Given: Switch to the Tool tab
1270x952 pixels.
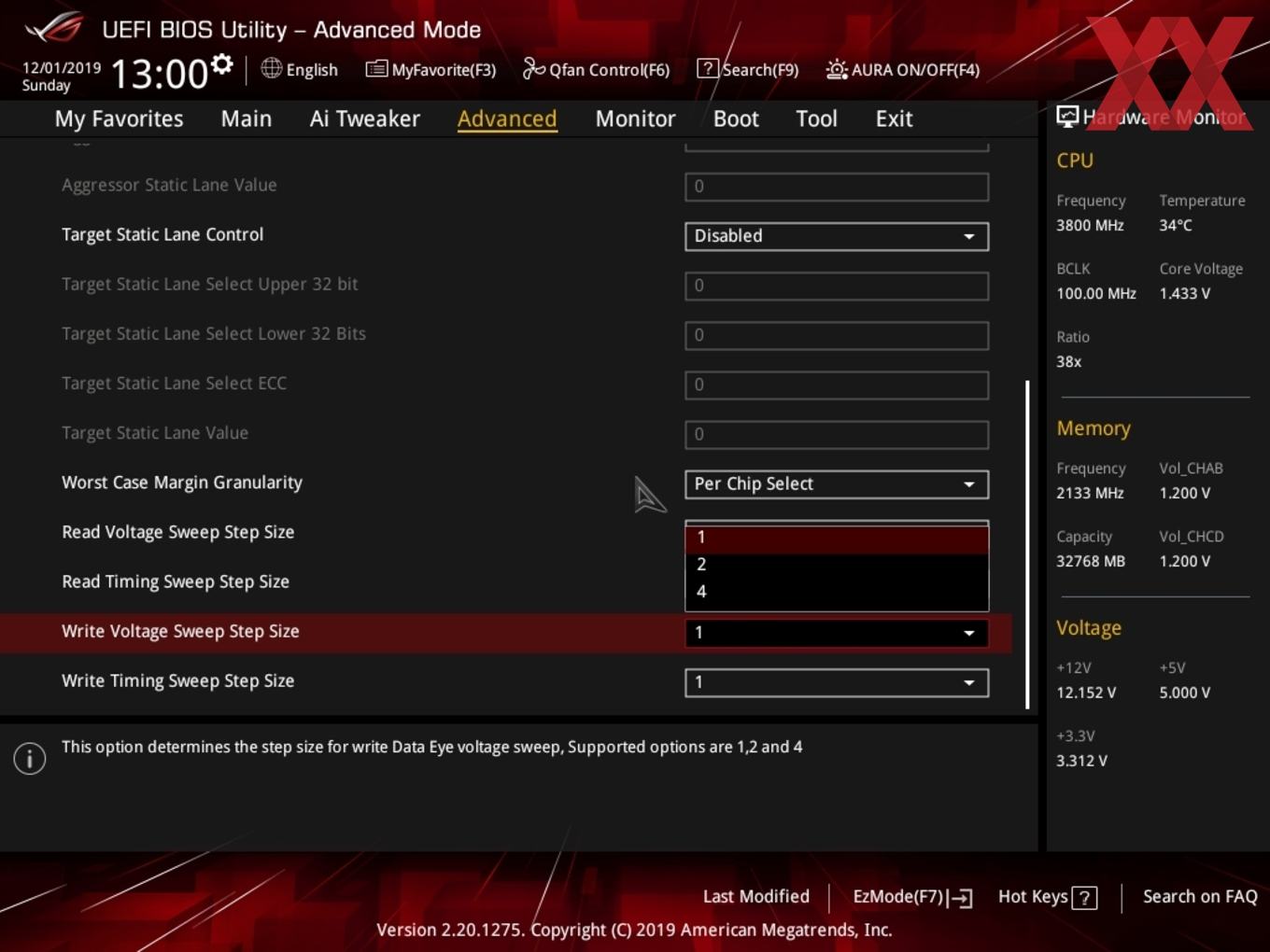Looking at the screenshot, I should coord(816,119).
